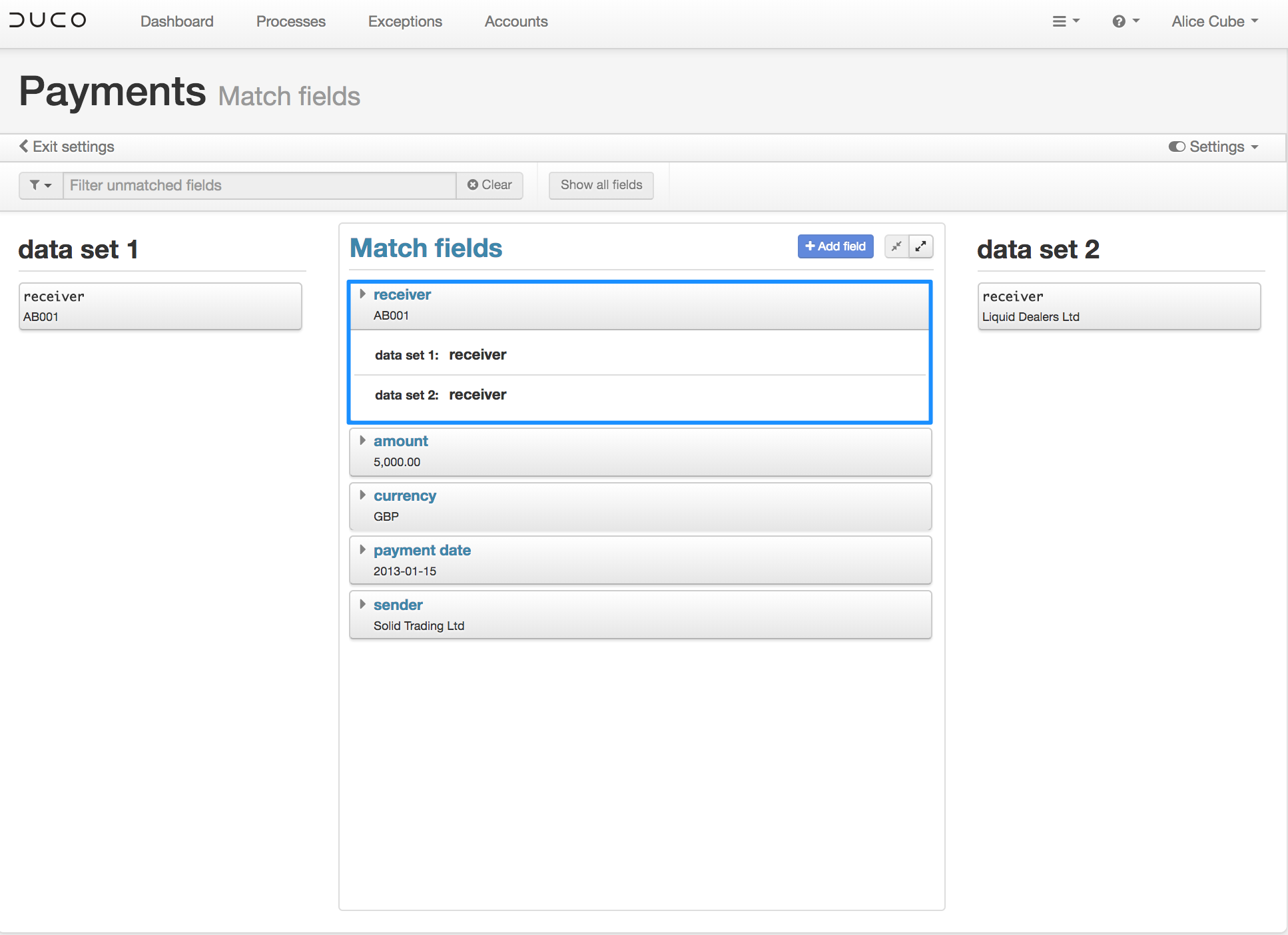Click the 2013-01-15 date value

405,571
